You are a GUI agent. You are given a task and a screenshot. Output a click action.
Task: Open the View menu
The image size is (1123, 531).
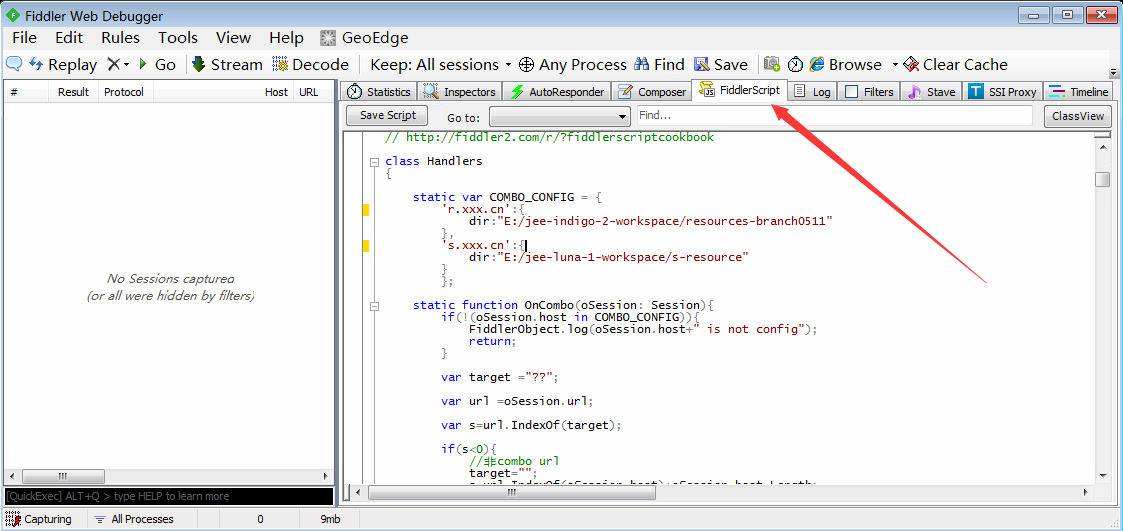coord(233,38)
